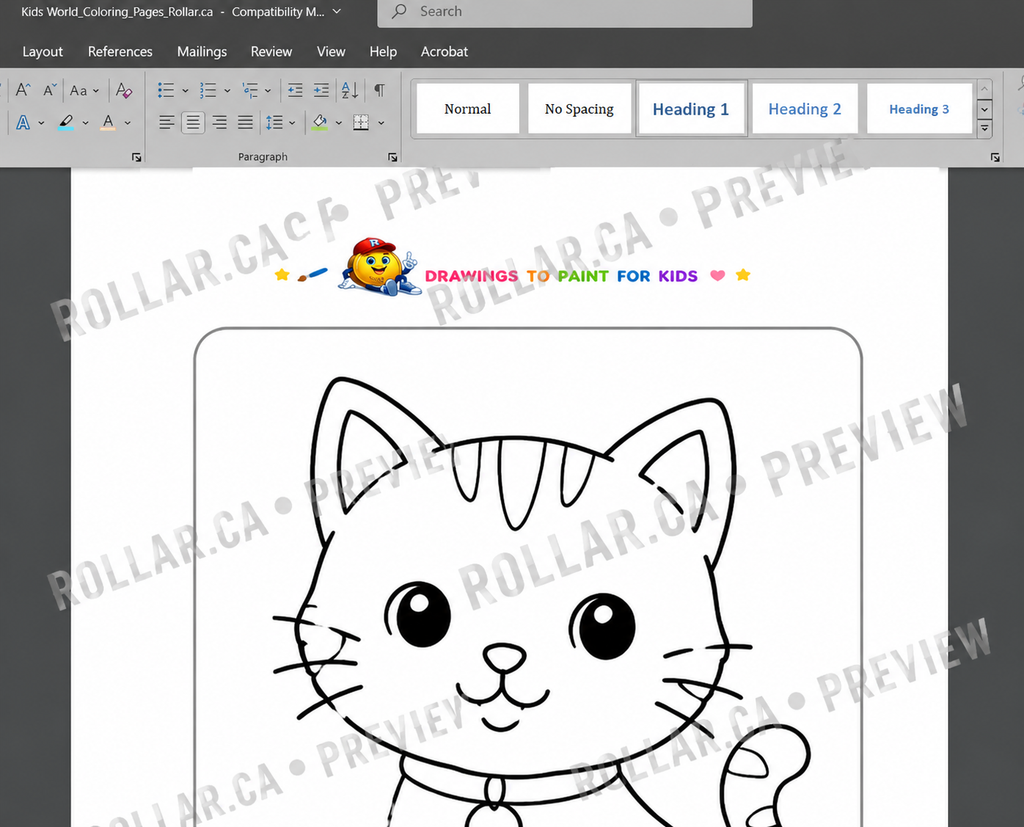Open the Help tab
1024x827 pixels.
[383, 52]
